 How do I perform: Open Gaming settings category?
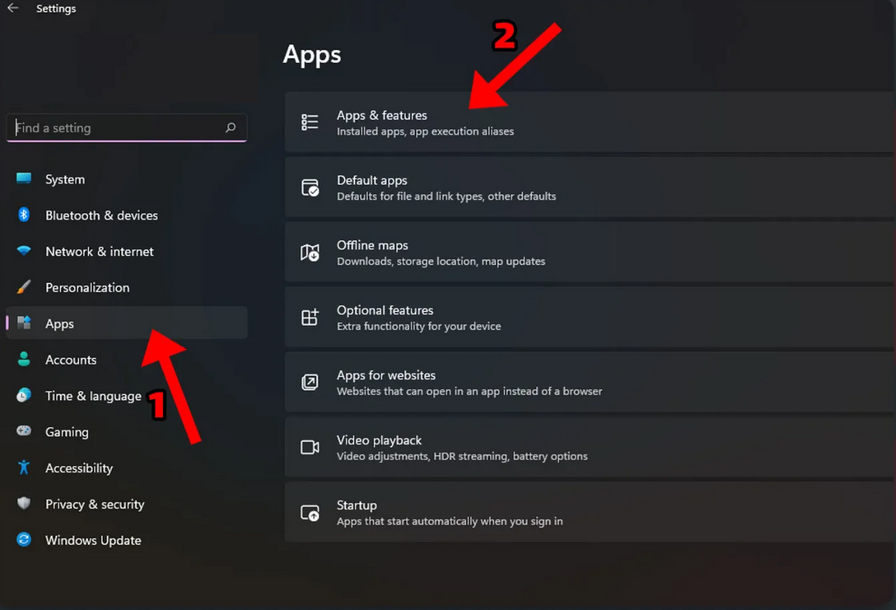[67, 432]
